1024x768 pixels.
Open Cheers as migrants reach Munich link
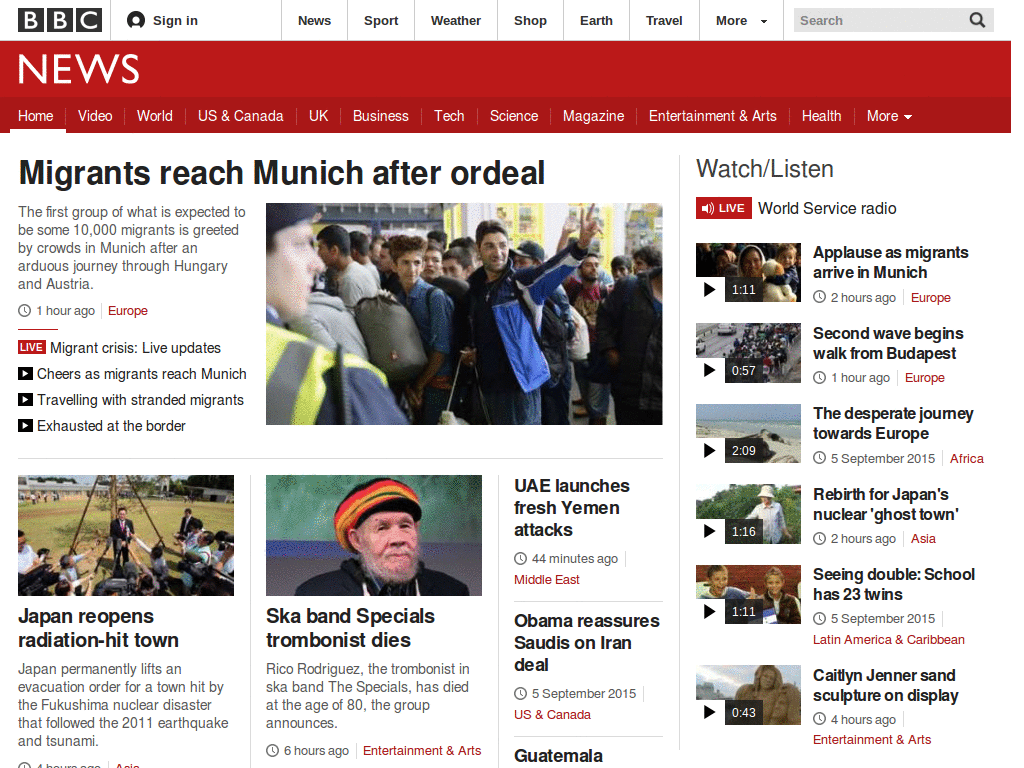pyautogui.click(x=142, y=374)
